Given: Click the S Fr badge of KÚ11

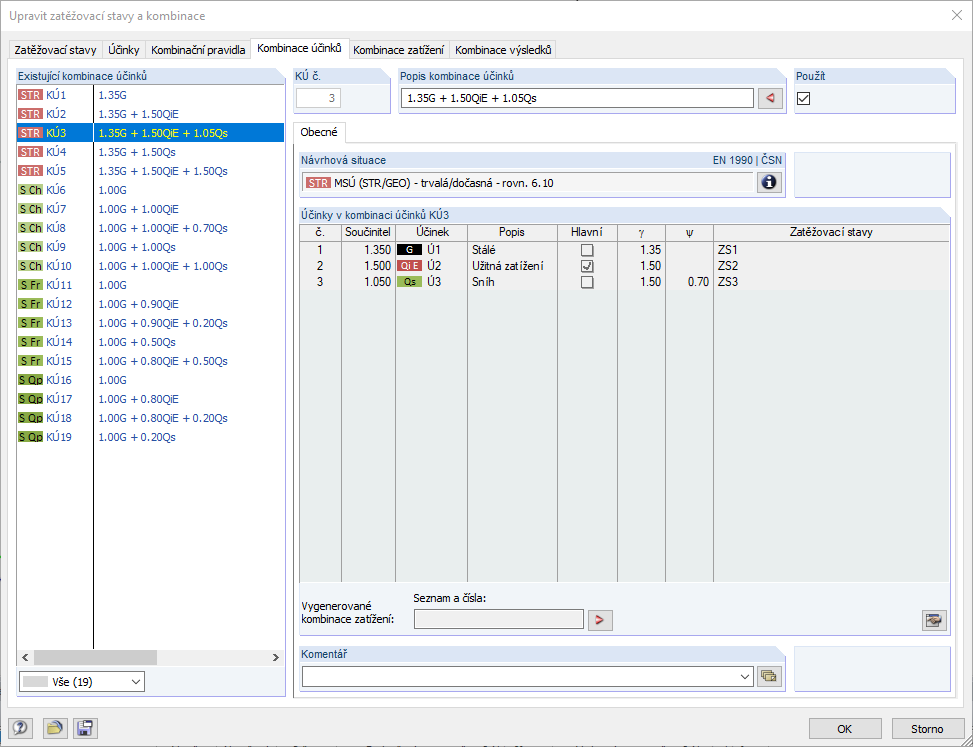Looking at the screenshot, I should pos(30,285).
